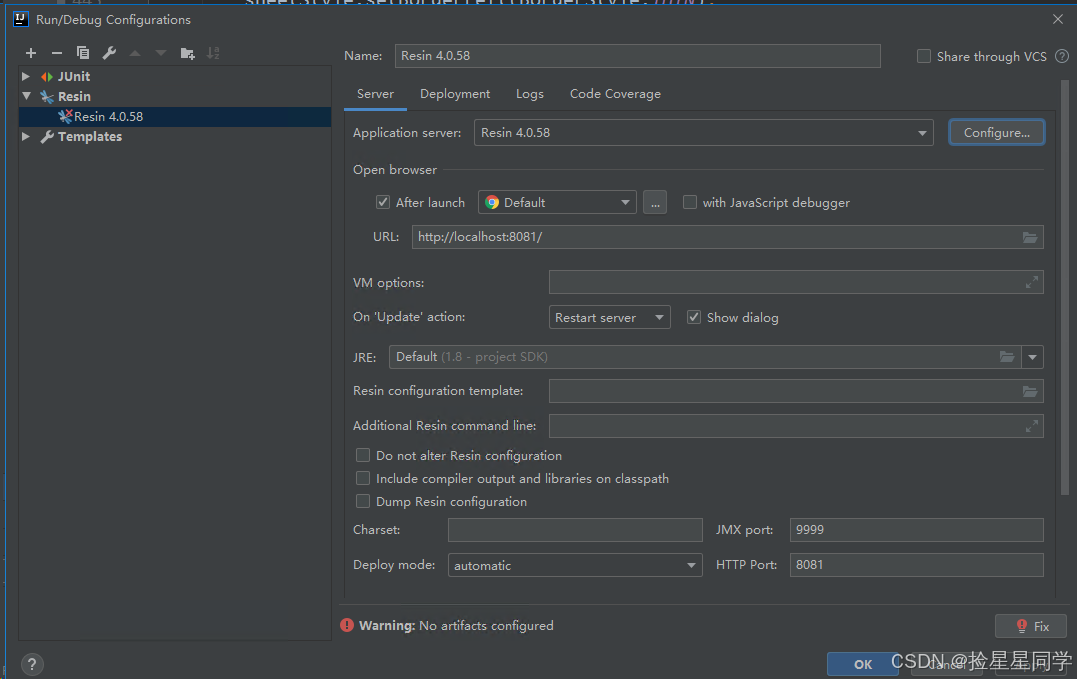Image resolution: width=1077 pixels, height=679 pixels.
Task: Expand the Additional Resin command line field
Action: point(1032,426)
